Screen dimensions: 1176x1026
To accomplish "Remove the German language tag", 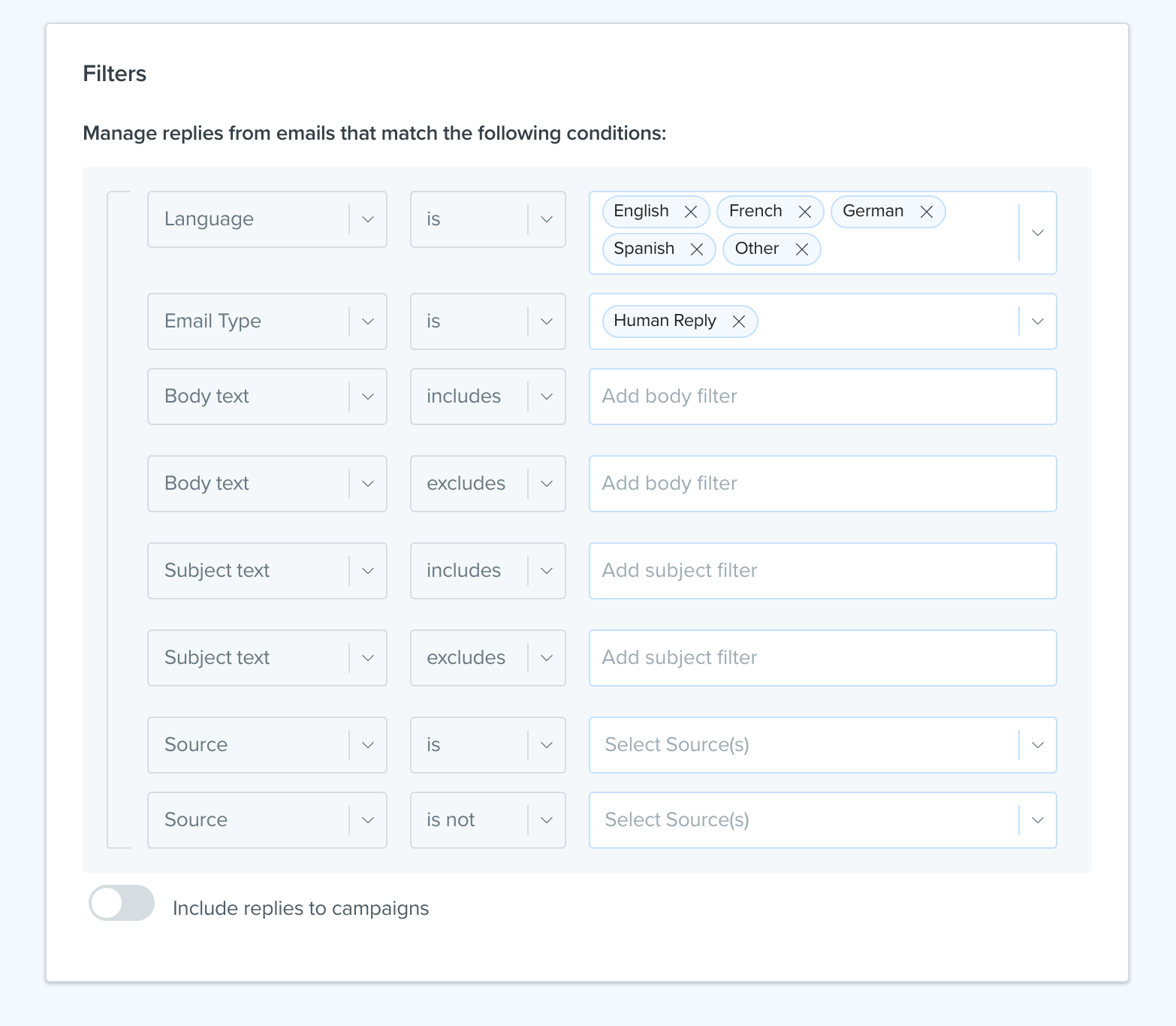I will coord(927,212).
